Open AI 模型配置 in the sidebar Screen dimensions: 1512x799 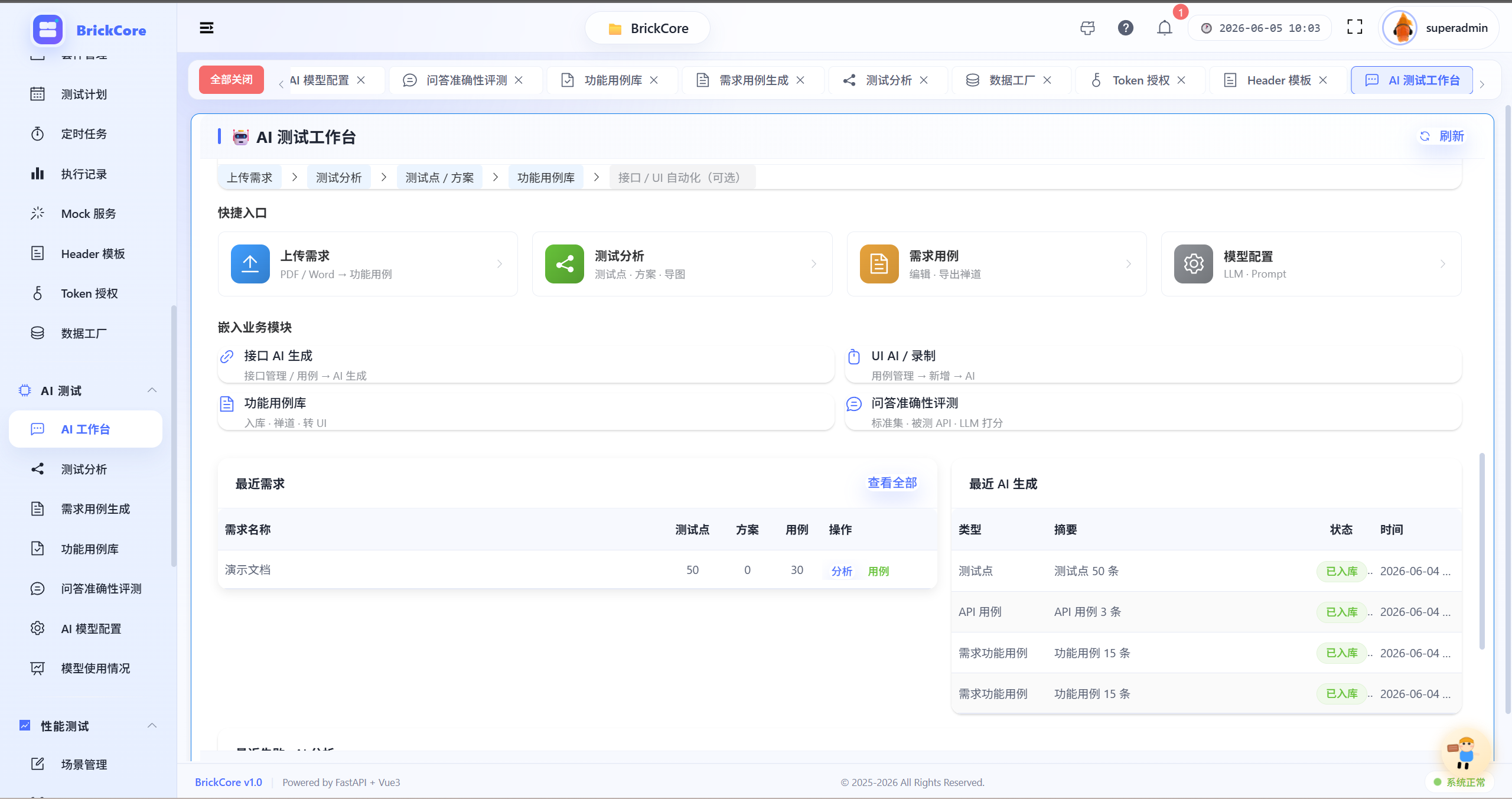tap(86, 629)
